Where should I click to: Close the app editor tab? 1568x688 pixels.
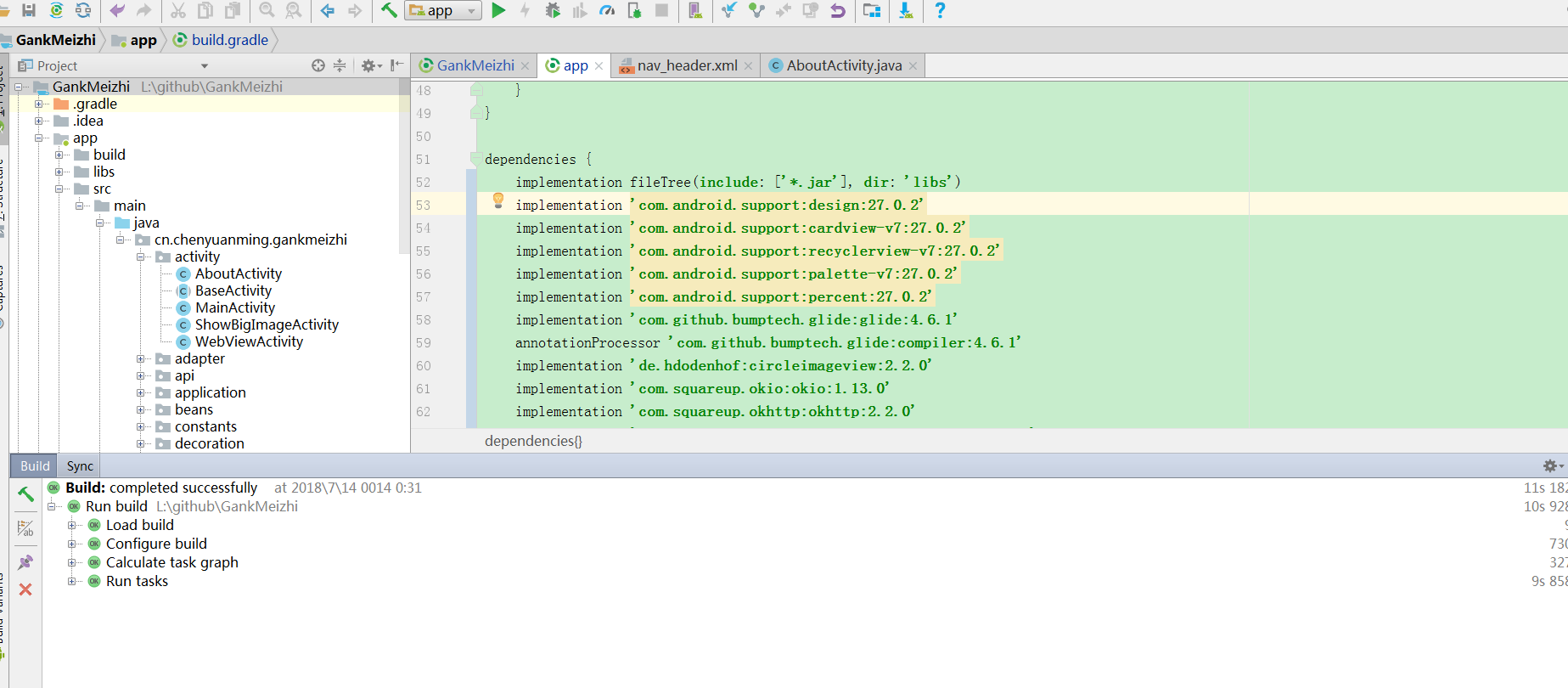coord(599,65)
